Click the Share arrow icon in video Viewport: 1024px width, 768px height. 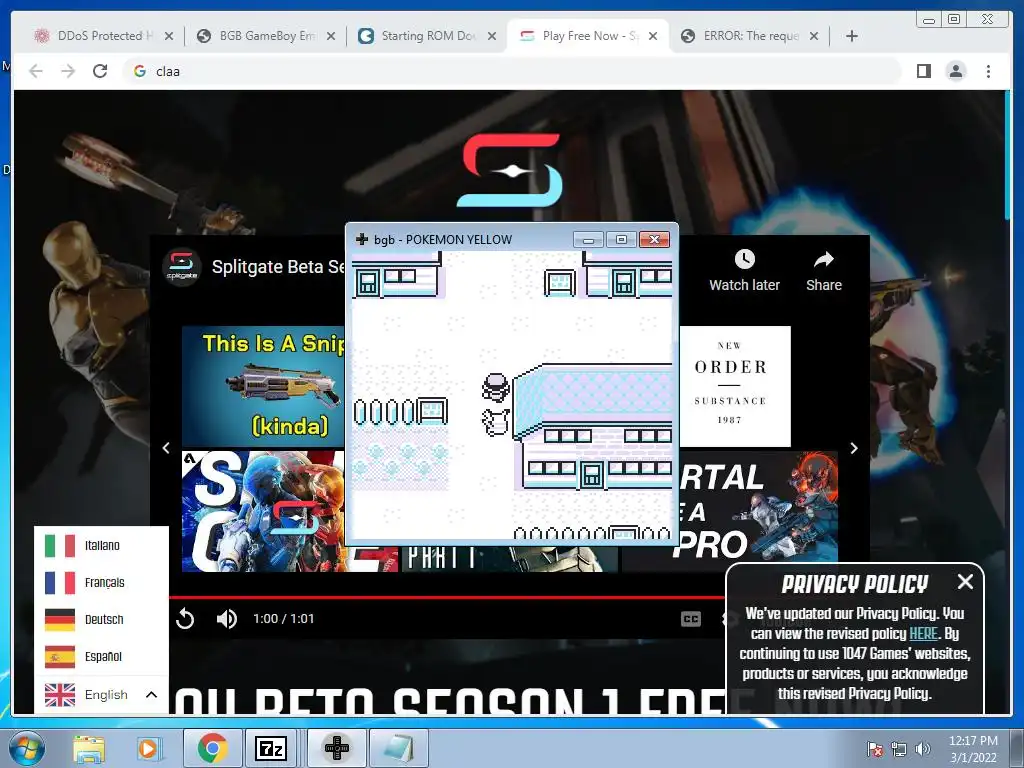click(824, 260)
